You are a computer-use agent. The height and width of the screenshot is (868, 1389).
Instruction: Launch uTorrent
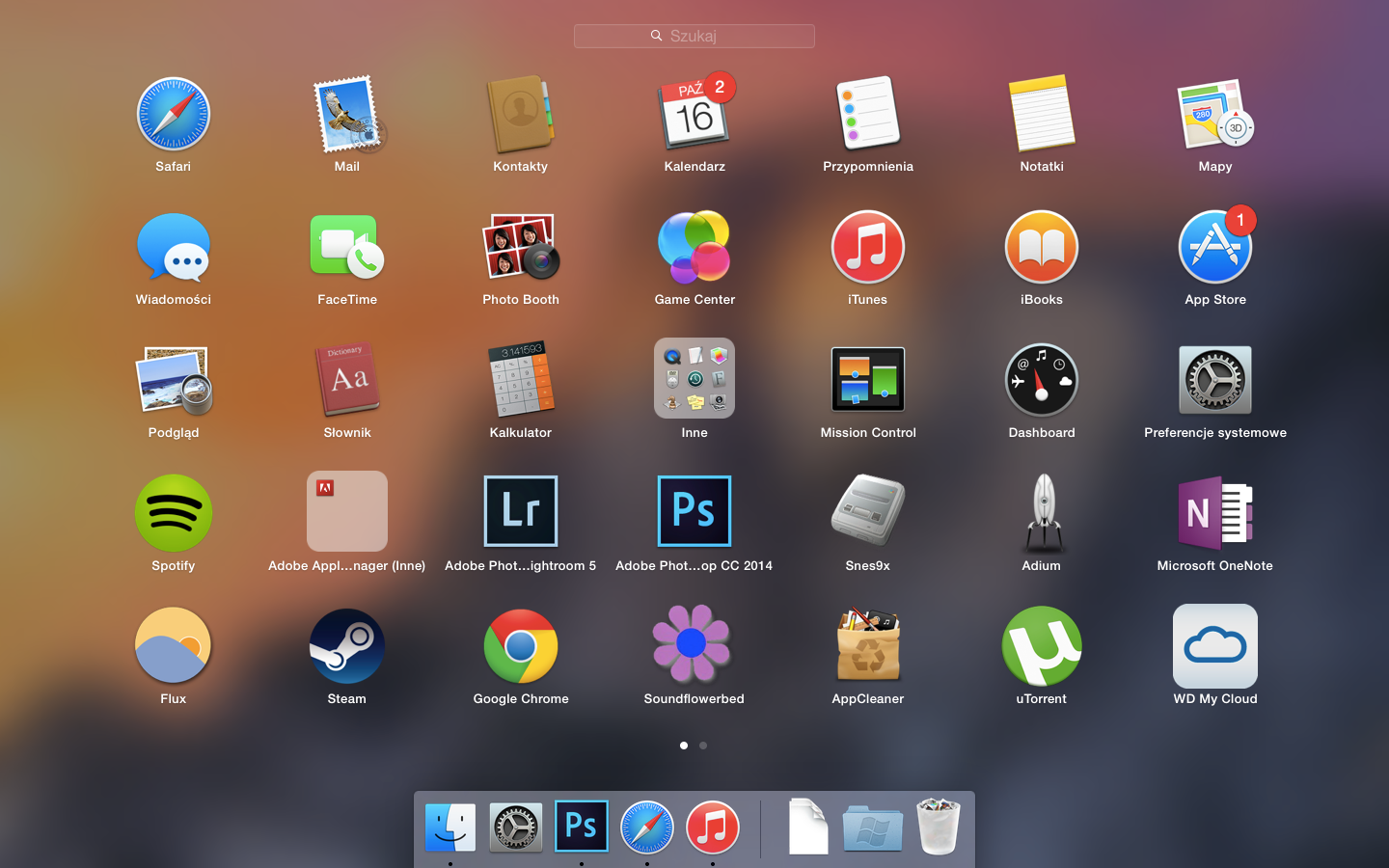[x=1042, y=645]
